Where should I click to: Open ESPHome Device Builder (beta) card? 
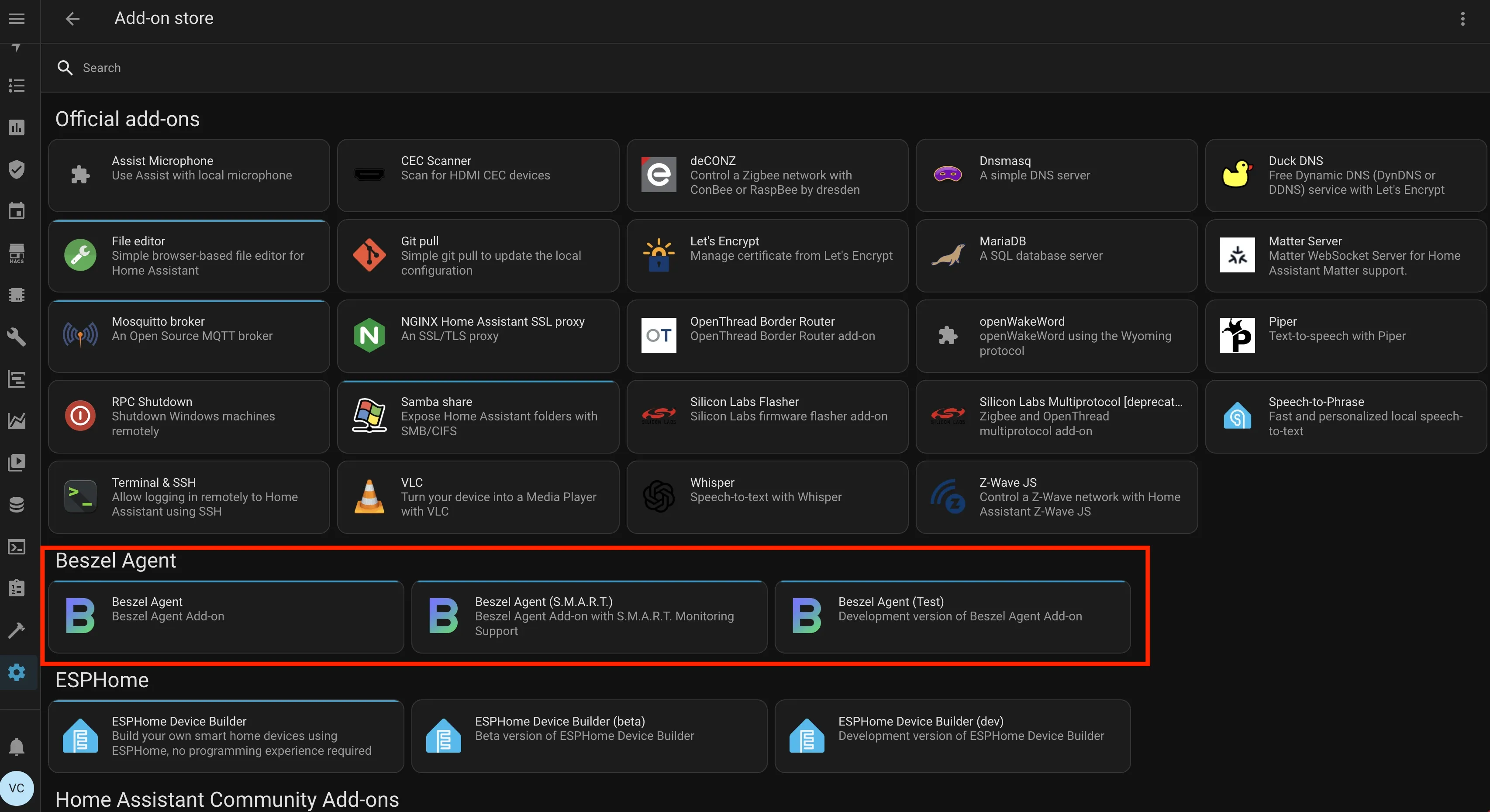pos(590,736)
